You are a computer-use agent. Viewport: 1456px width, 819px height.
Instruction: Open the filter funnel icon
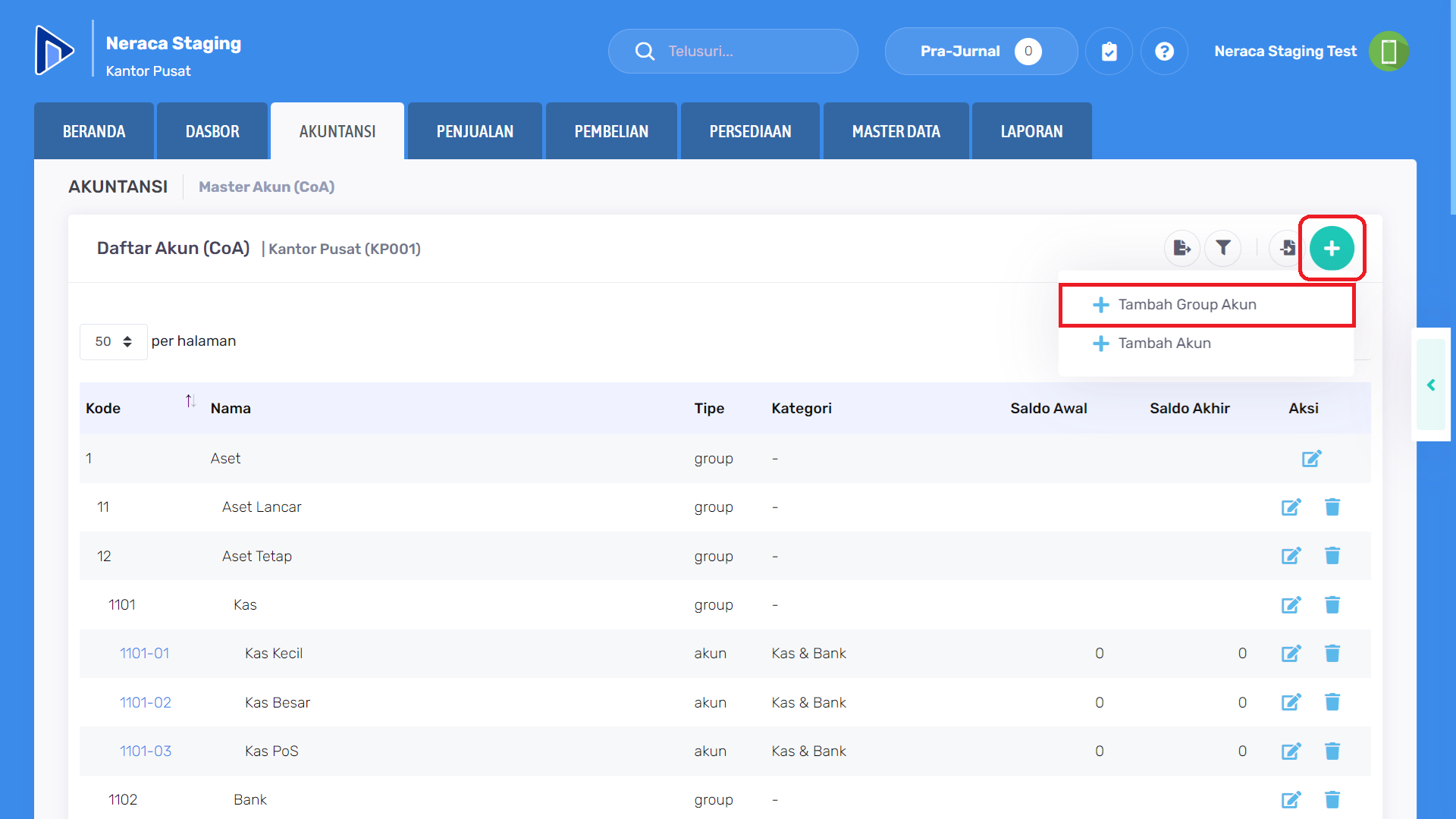(x=1223, y=248)
